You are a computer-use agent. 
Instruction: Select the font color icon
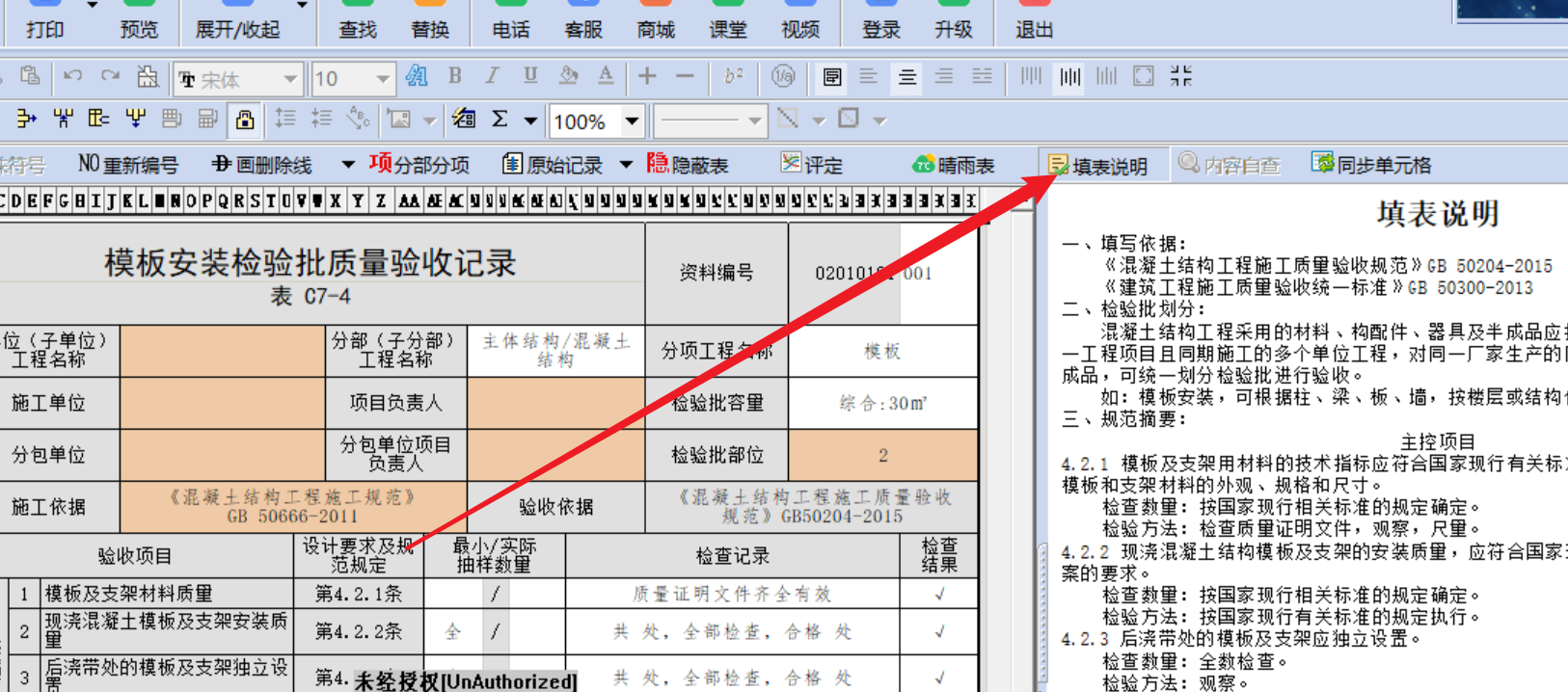pos(606,76)
